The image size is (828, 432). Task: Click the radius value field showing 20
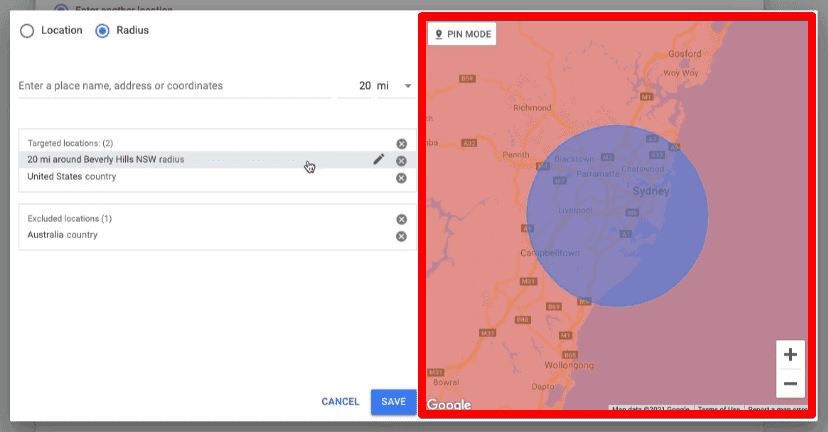354,86
